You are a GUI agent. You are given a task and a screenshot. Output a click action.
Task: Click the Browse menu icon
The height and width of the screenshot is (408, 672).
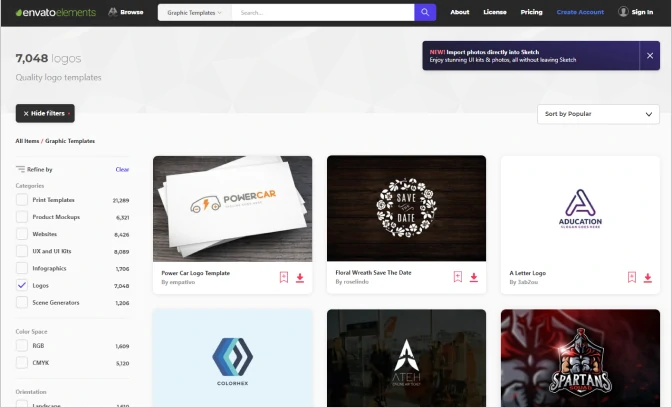[113, 12]
